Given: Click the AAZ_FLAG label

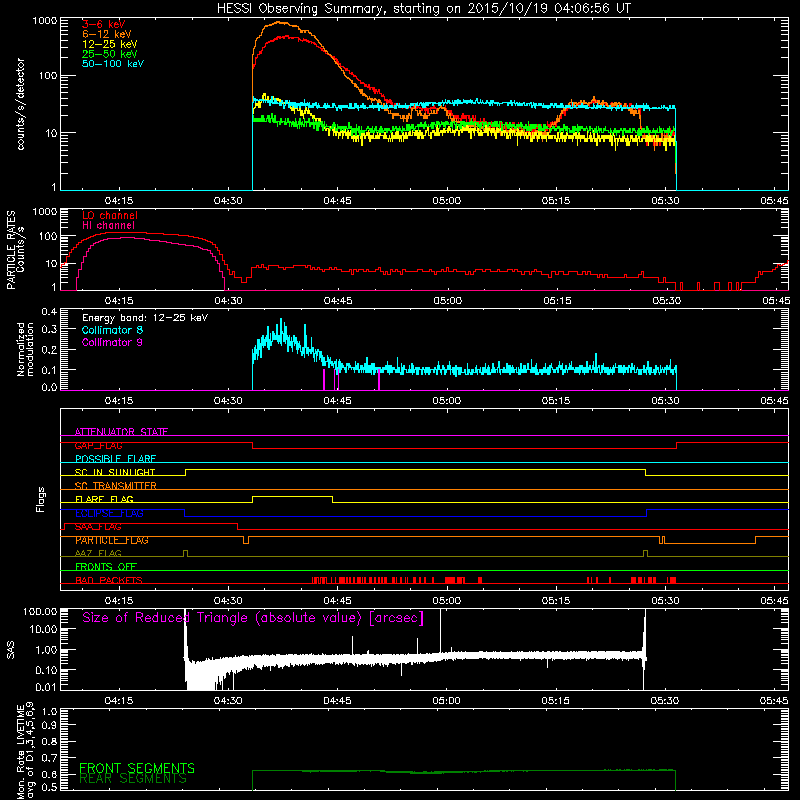Looking at the screenshot, I should tap(98, 553).
